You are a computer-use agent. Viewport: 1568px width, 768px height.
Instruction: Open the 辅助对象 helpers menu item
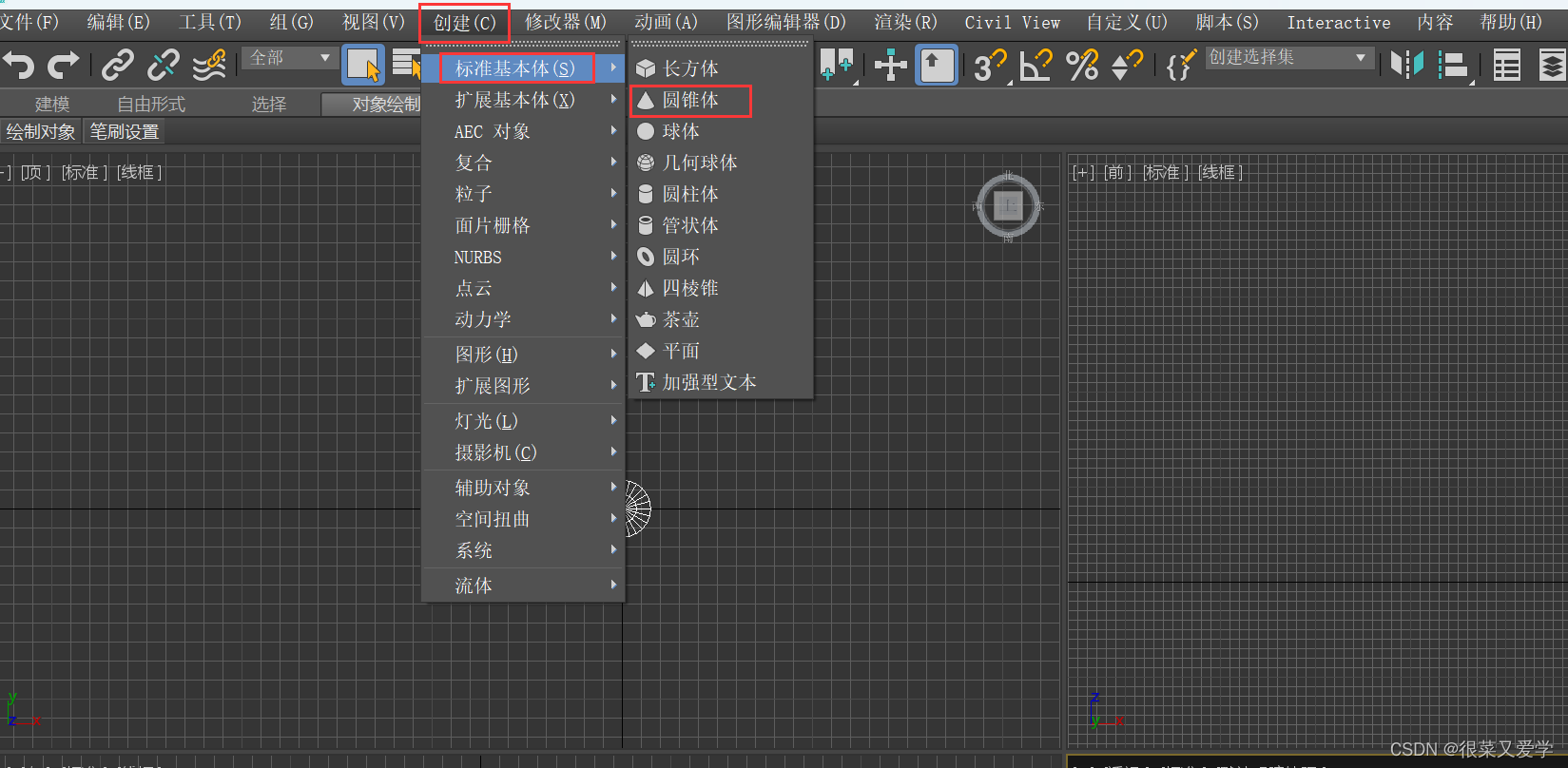[x=523, y=488]
